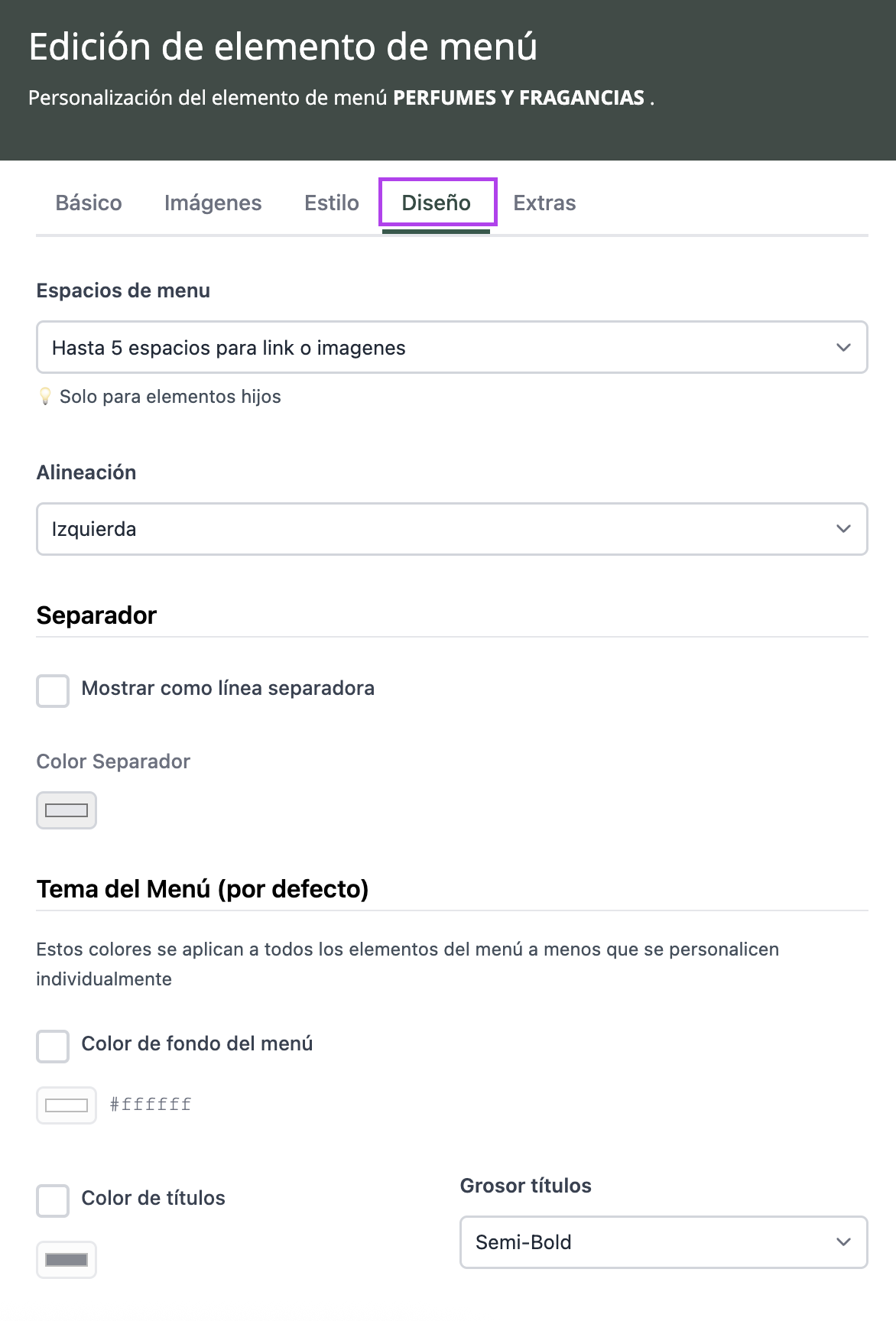Open the Básico tab
Screen dimensions: 896x1321
[89, 203]
